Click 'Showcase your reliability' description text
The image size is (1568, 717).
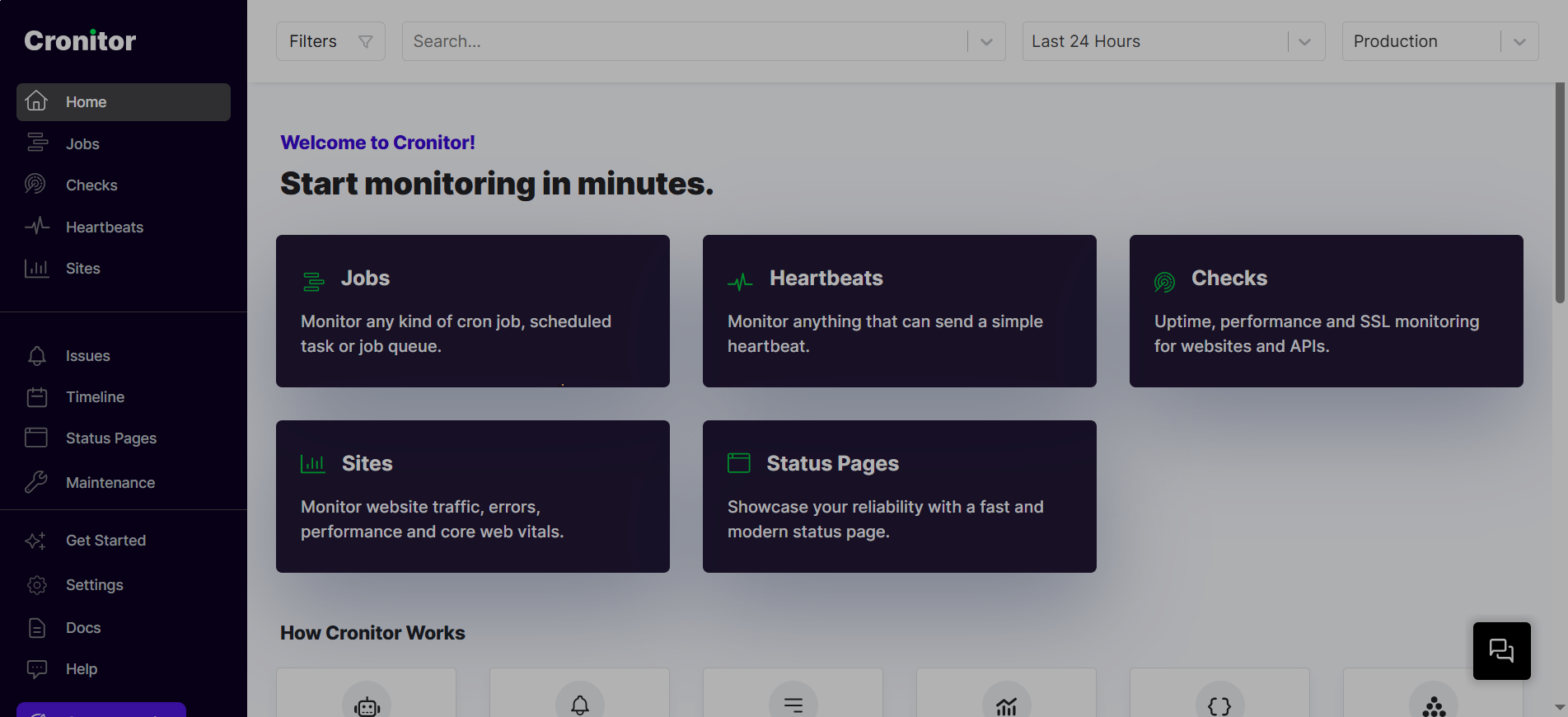pos(885,519)
